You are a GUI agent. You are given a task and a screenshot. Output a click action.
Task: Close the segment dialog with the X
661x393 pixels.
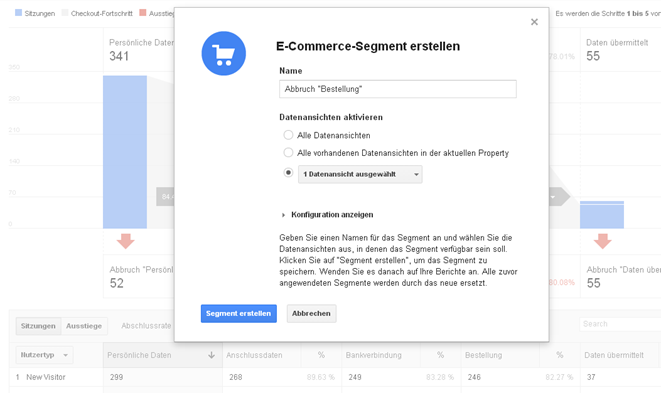click(534, 22)
